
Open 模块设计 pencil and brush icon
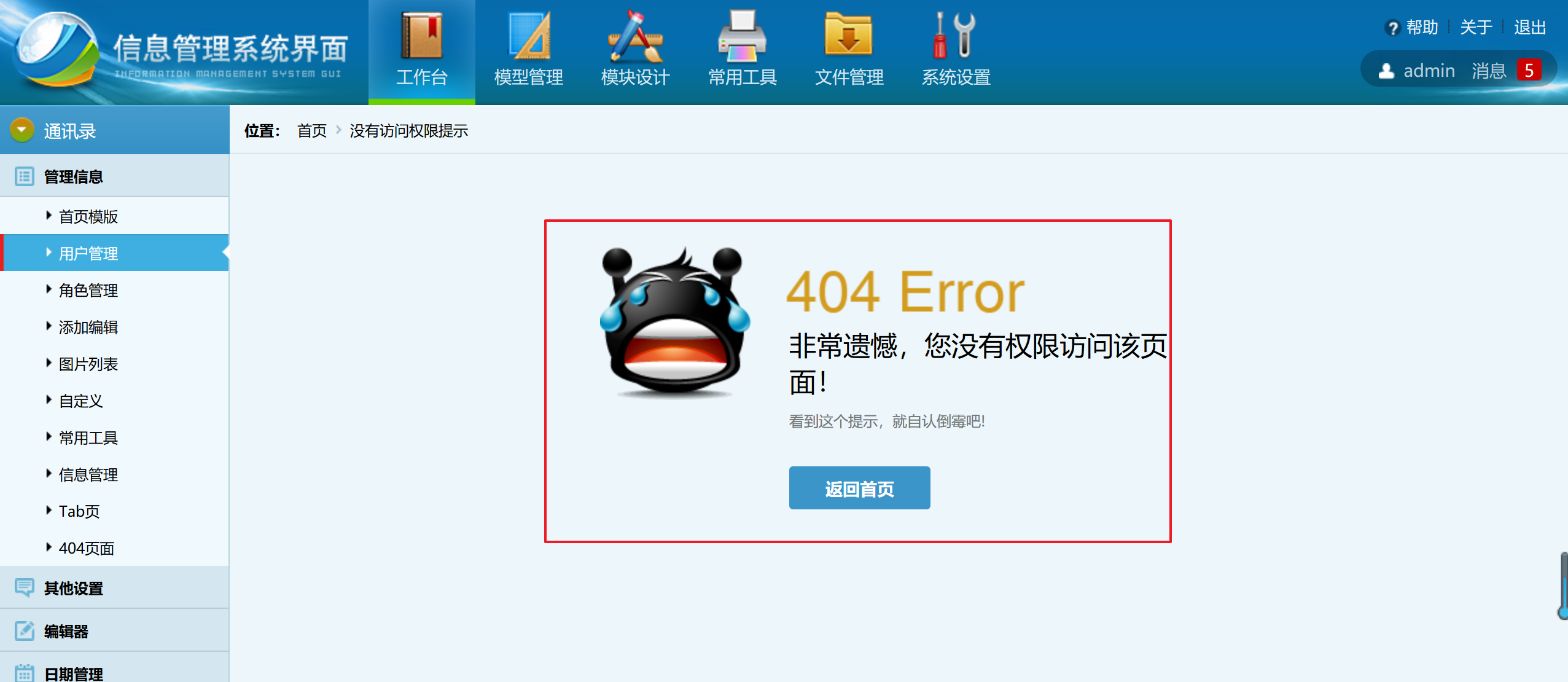[x=635, y=37]
